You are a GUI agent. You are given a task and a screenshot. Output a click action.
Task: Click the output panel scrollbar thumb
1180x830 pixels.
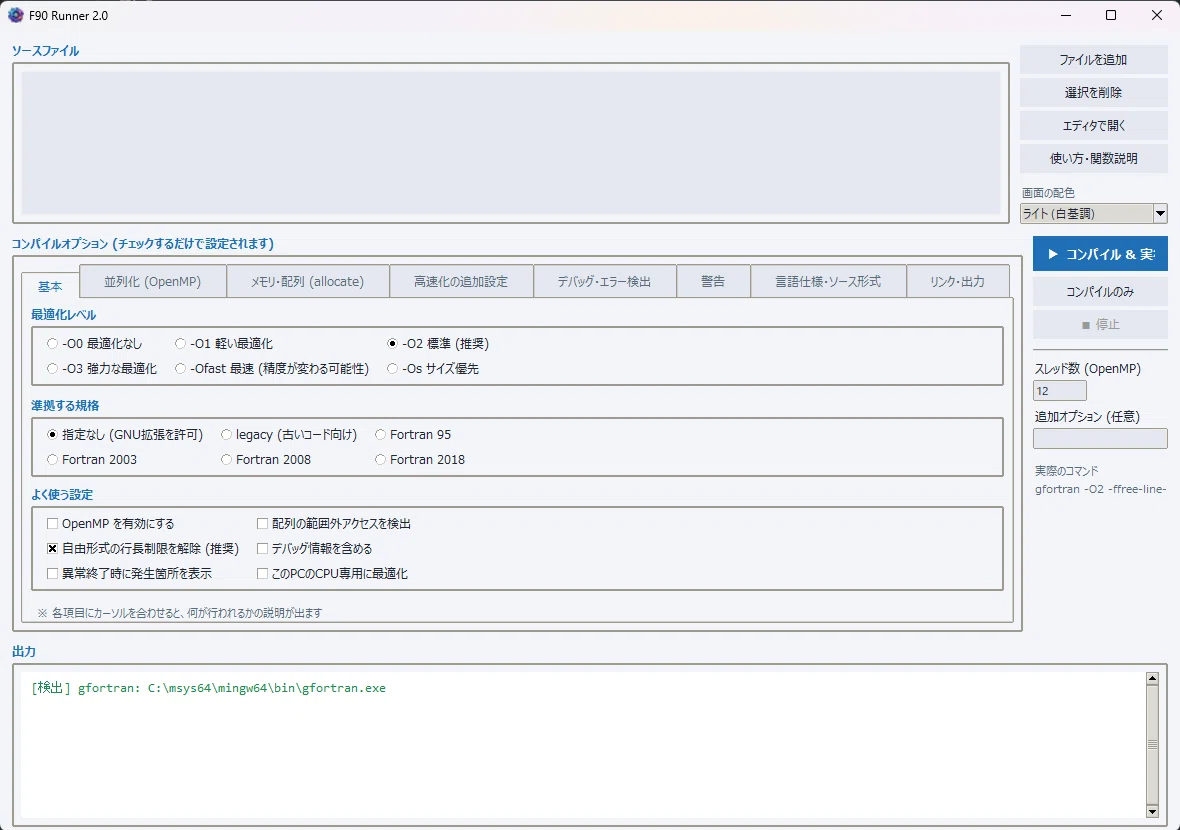[x=1152, y=745]
